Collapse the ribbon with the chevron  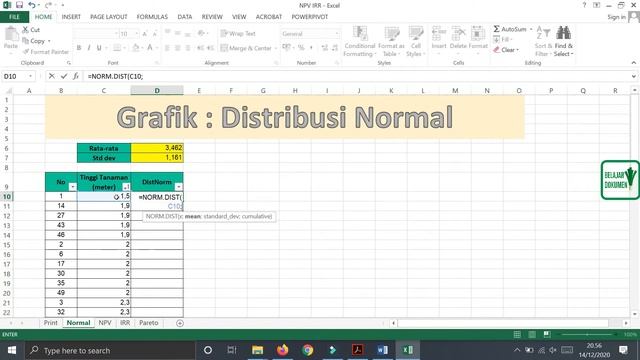pyautogui.click(x=633, y=63)
